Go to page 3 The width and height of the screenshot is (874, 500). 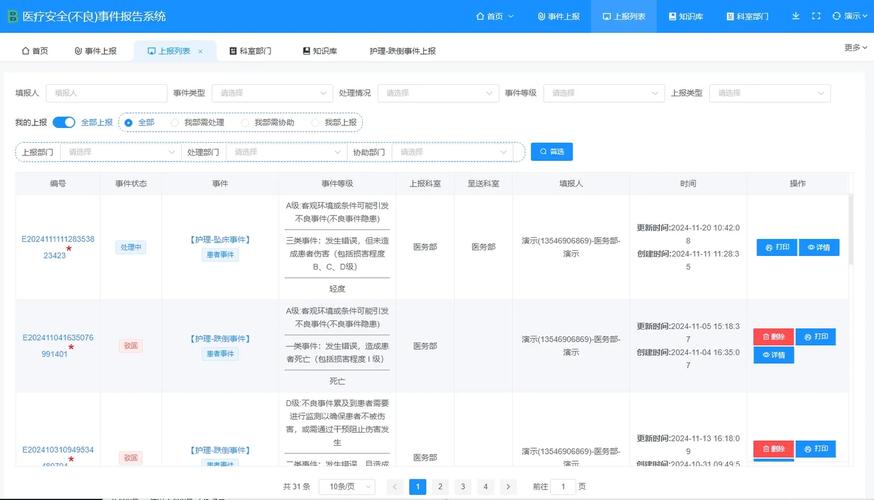pyautogui.click(x=463, y=487)
